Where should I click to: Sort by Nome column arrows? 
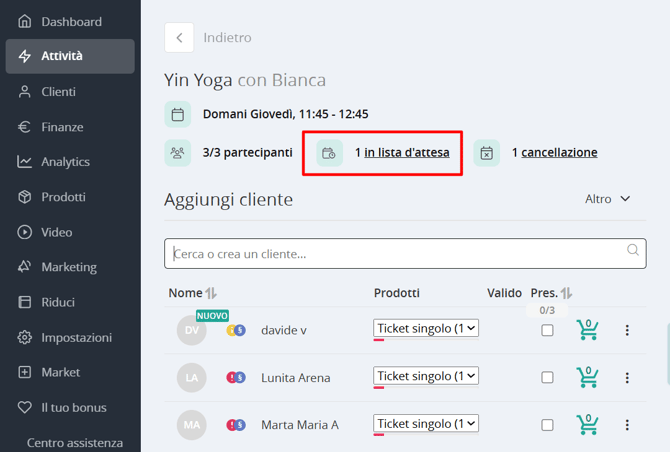point(211,293)
